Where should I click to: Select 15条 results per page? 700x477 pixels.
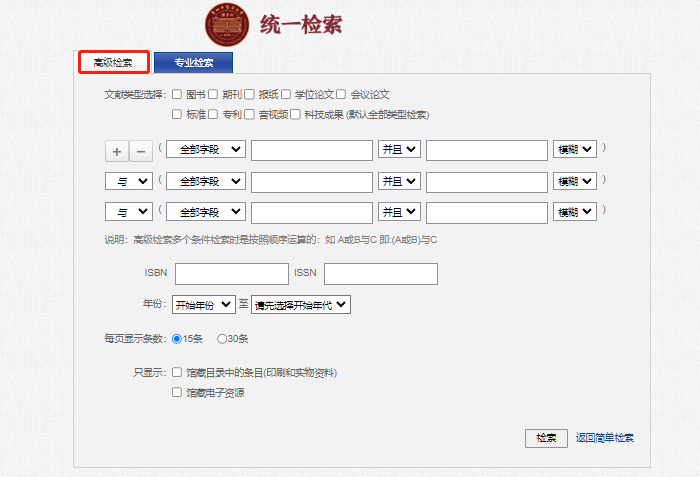177,339
